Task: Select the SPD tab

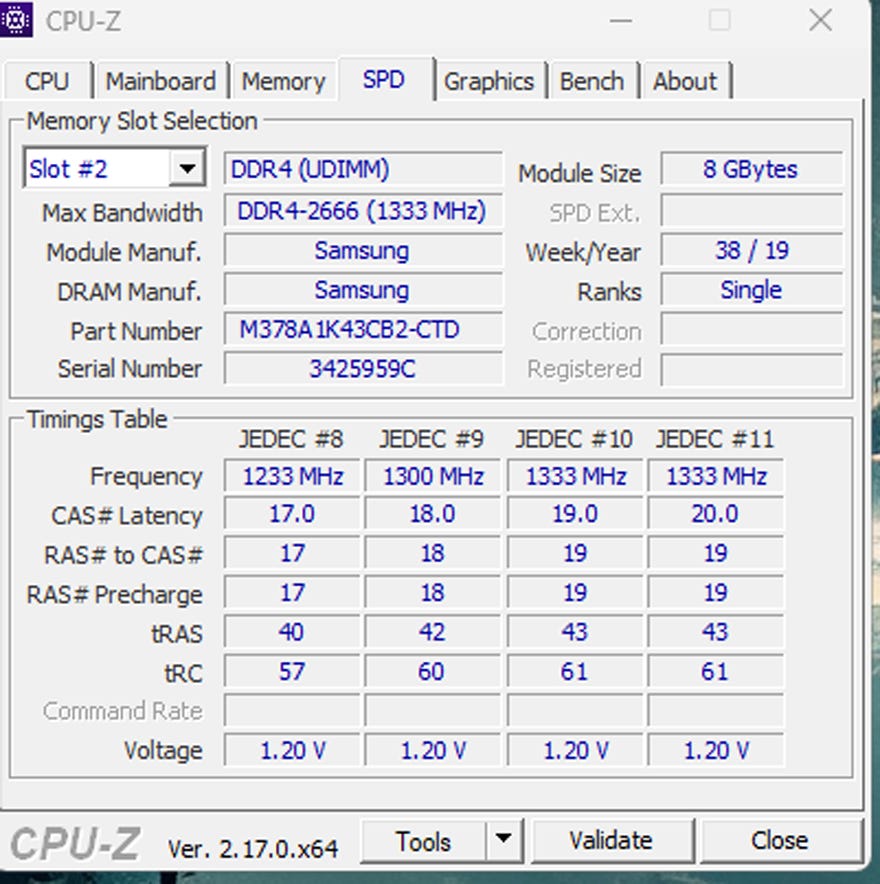Action: [x=384, y=79]
